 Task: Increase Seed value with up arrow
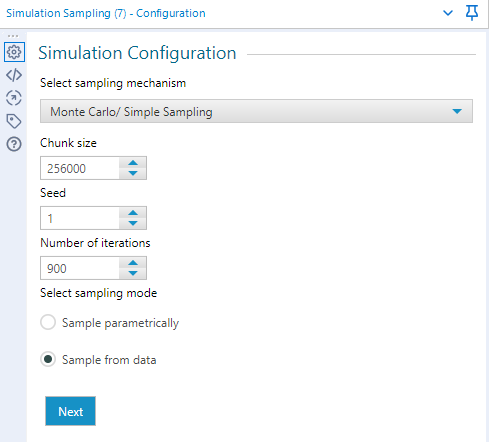[x=133, y=213]
